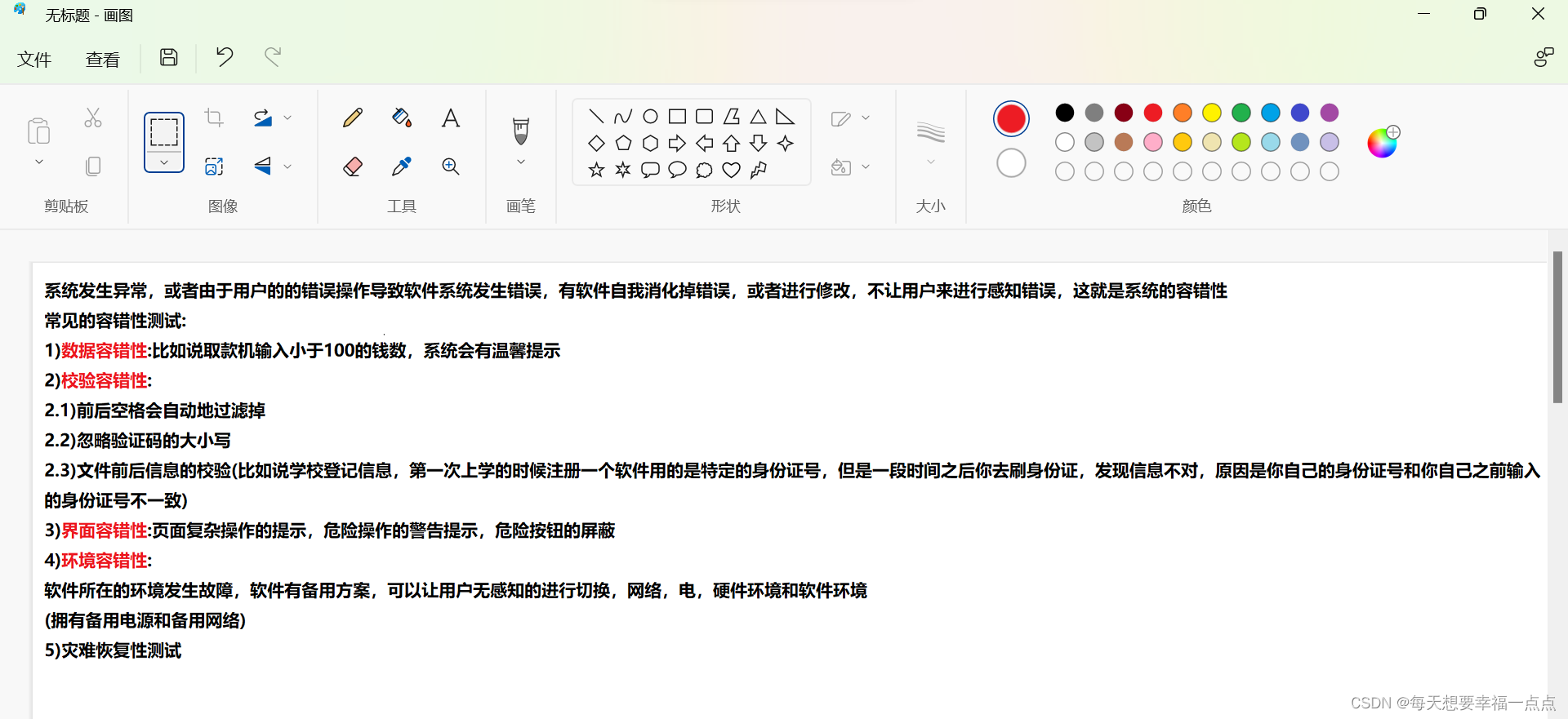Select the diamond shape

point(596,144)
